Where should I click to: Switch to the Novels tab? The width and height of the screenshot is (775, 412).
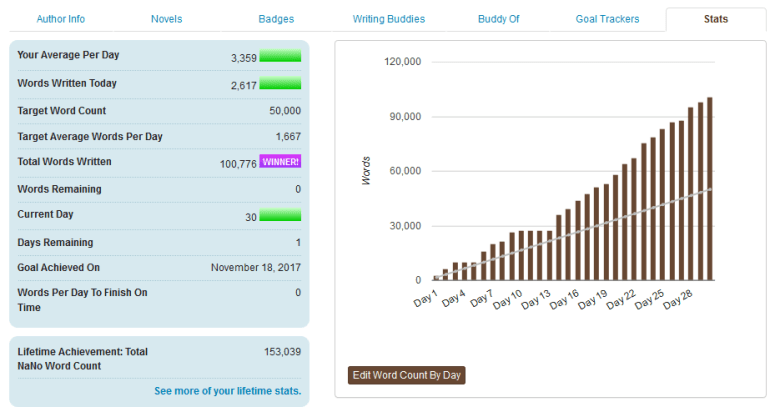[166, 19]
